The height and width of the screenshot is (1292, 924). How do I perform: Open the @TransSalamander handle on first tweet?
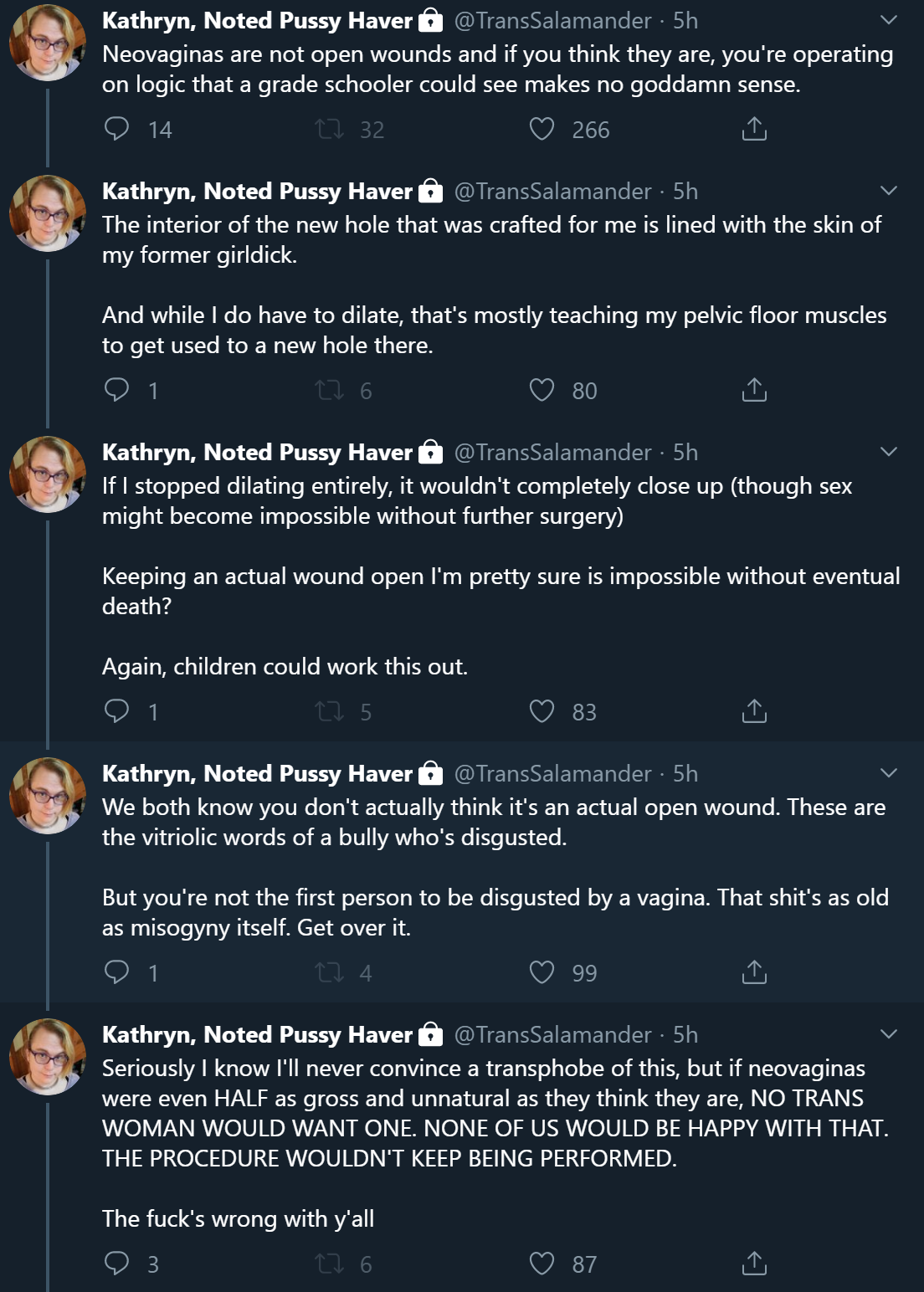pos(552,20)
